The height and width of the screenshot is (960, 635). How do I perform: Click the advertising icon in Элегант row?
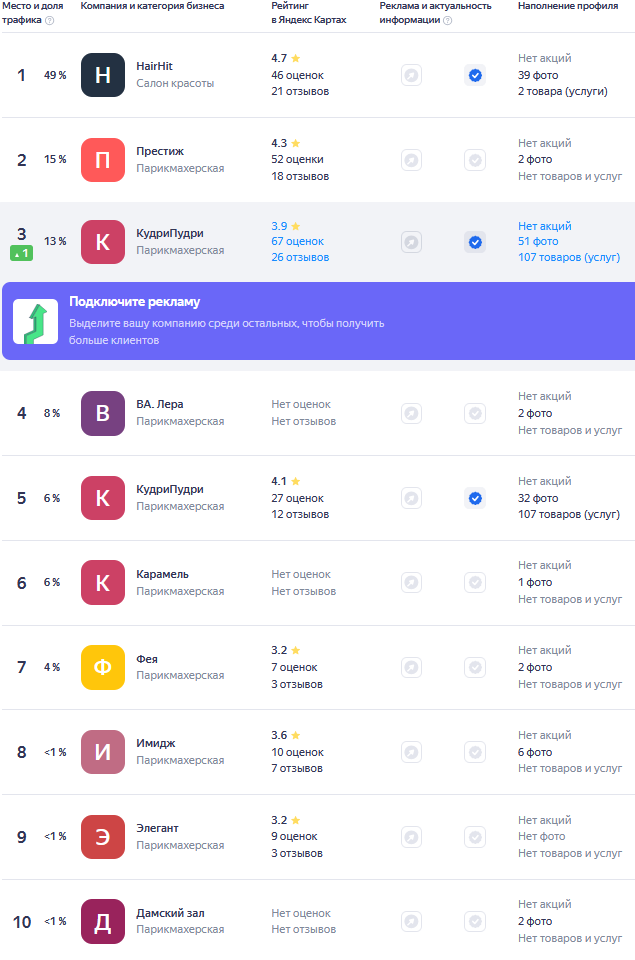pyautogui.click(x=411, y=837)
